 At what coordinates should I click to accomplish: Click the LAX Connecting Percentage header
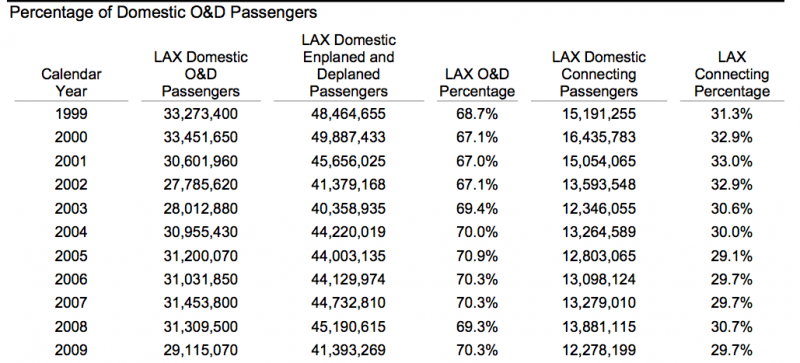pos(732,74)
